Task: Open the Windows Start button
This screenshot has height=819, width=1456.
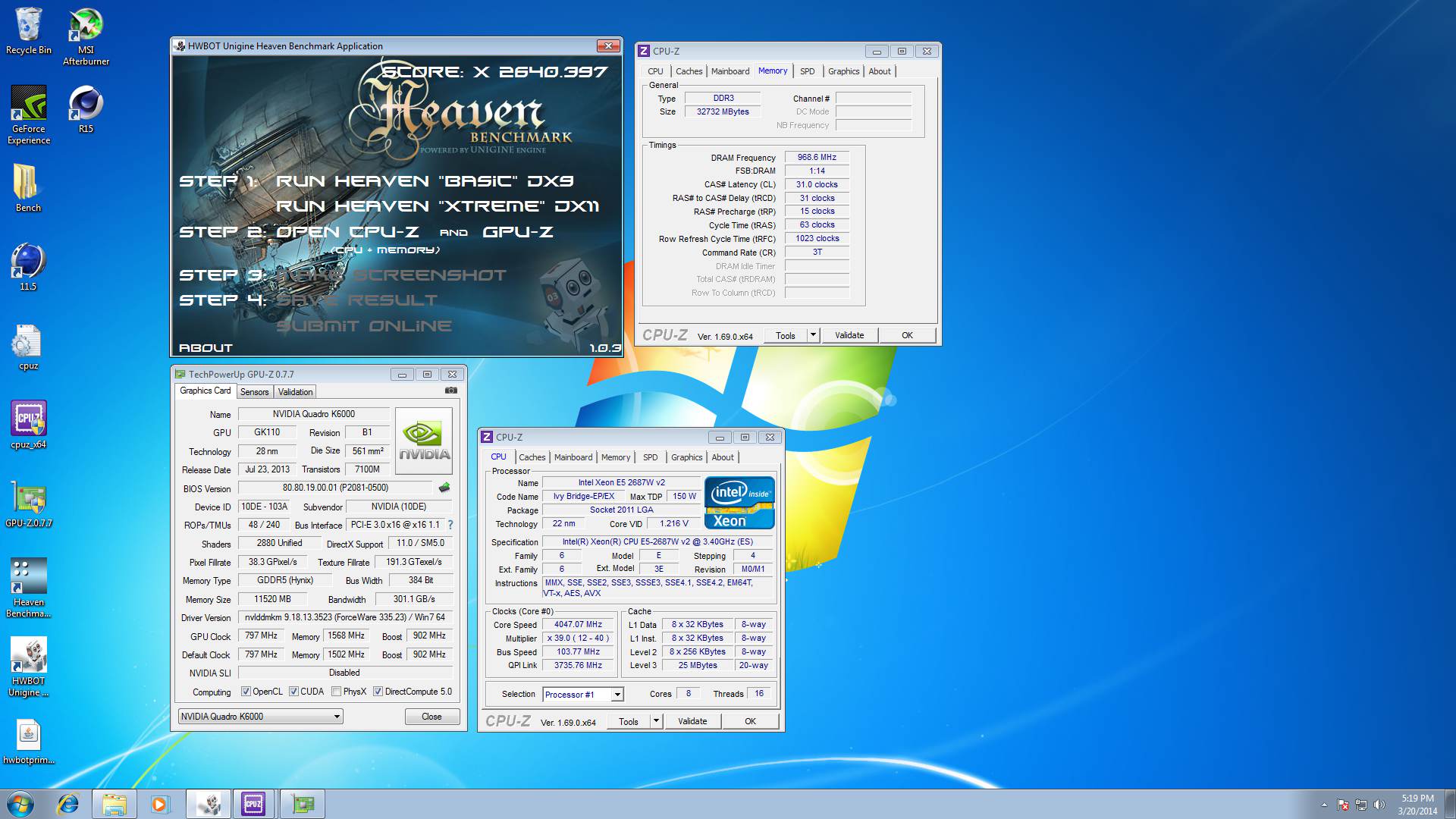Action: point(20,804)
